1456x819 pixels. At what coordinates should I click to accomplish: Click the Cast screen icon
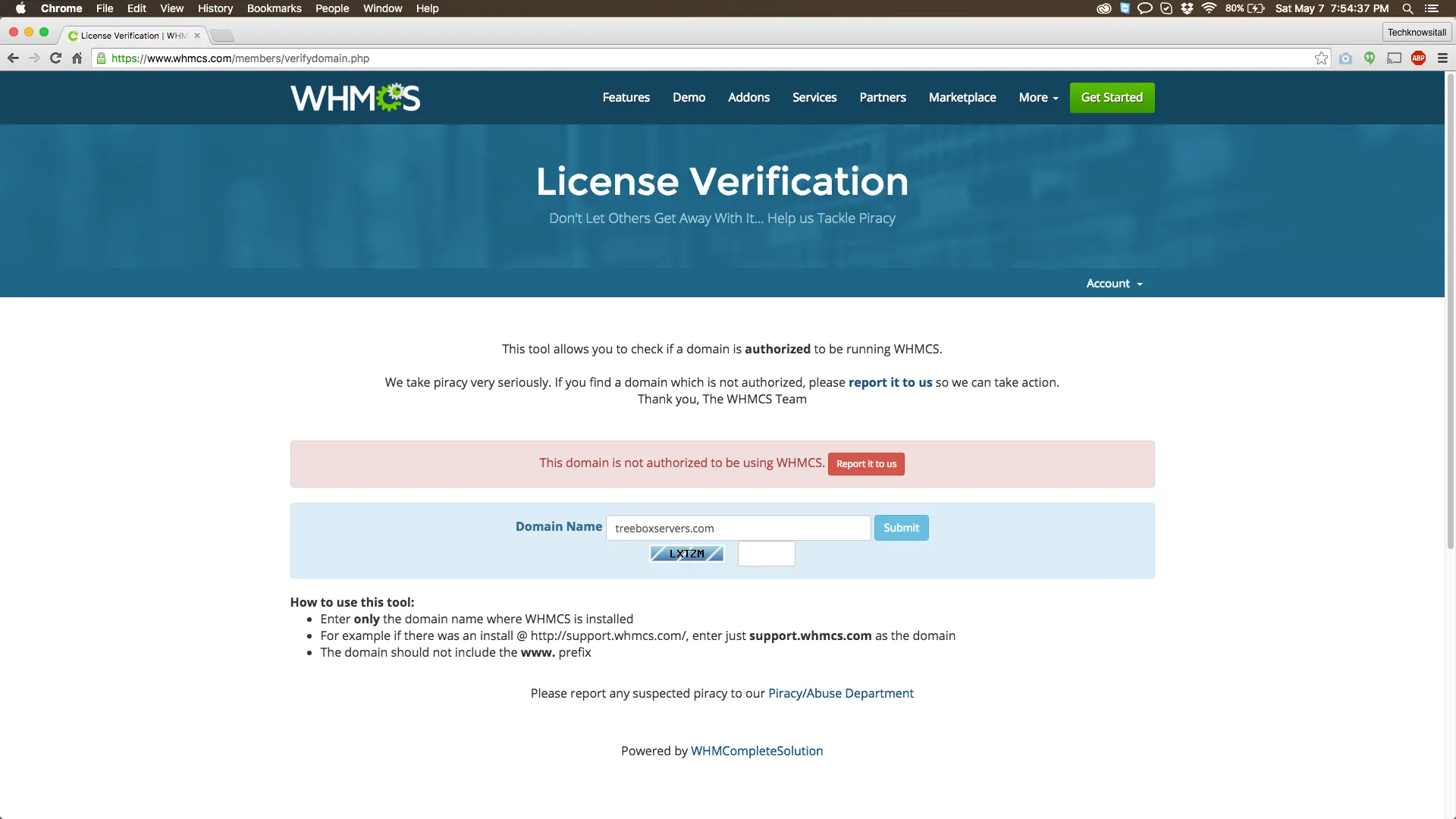pos(1394,58)
